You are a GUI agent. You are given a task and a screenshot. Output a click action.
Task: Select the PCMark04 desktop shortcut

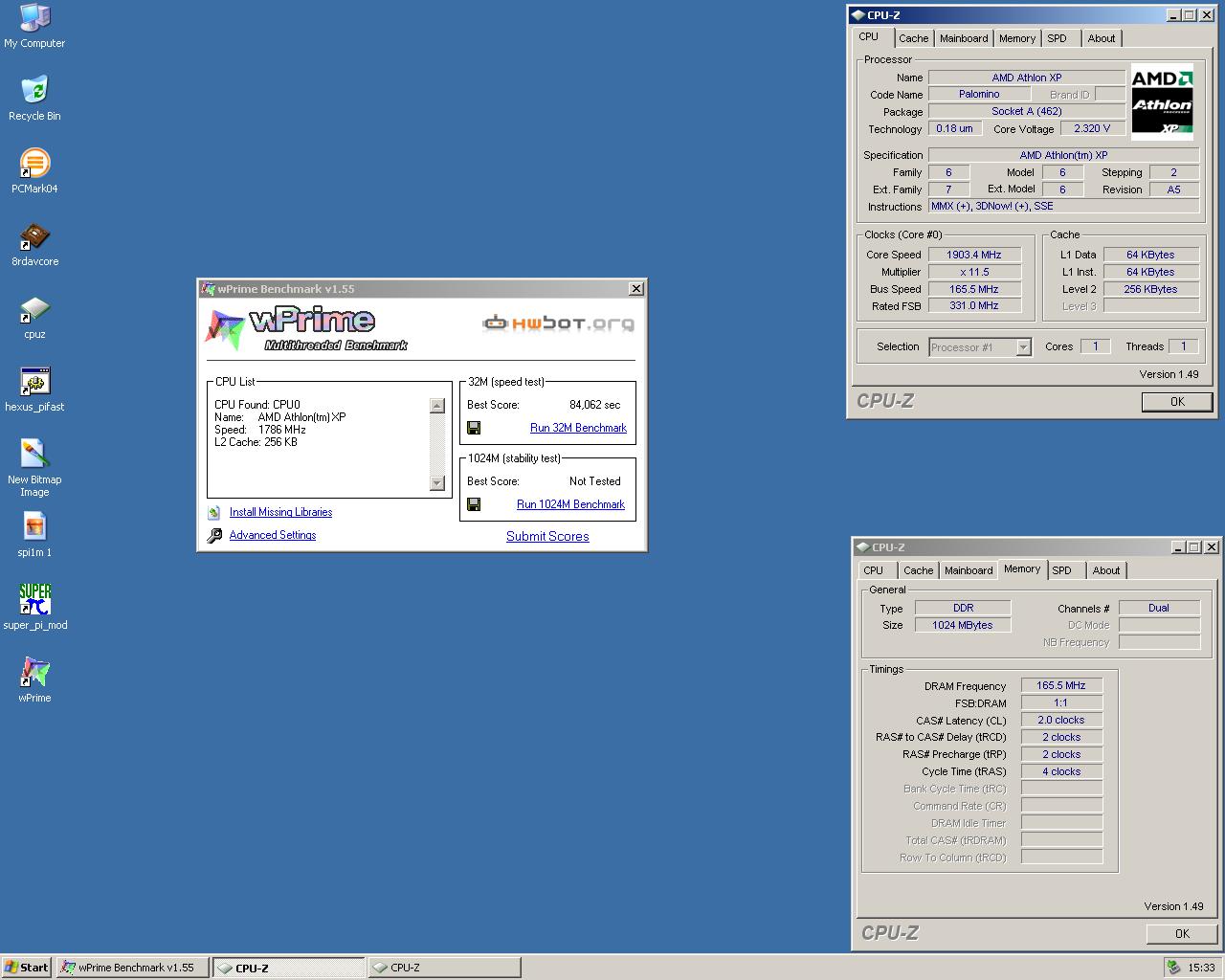click(x=34, y=171)
